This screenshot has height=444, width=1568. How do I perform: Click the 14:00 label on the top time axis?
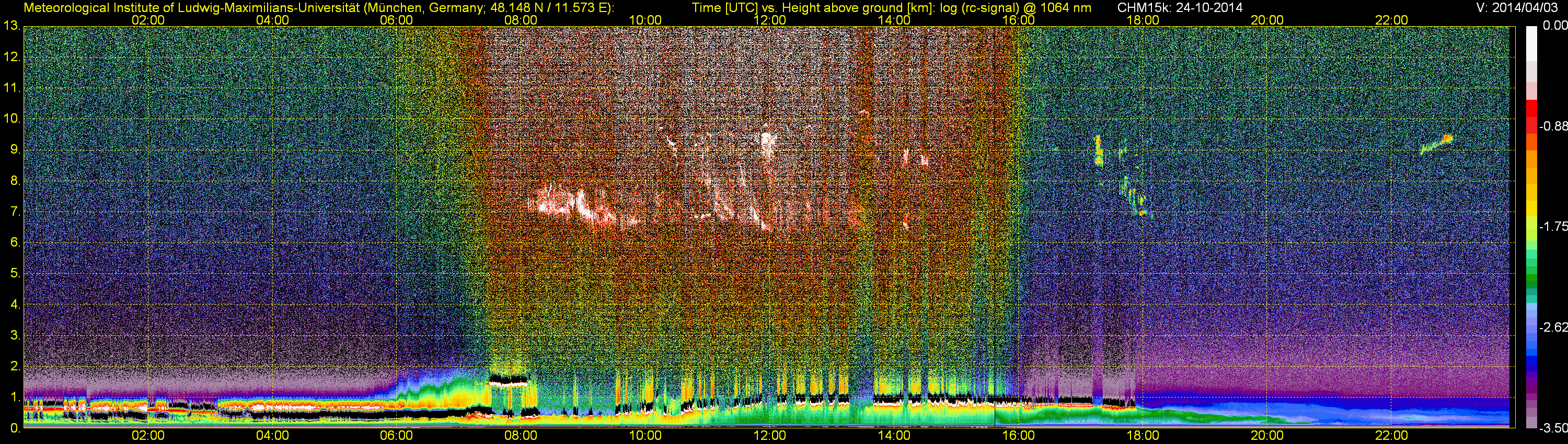coord(894,20)
